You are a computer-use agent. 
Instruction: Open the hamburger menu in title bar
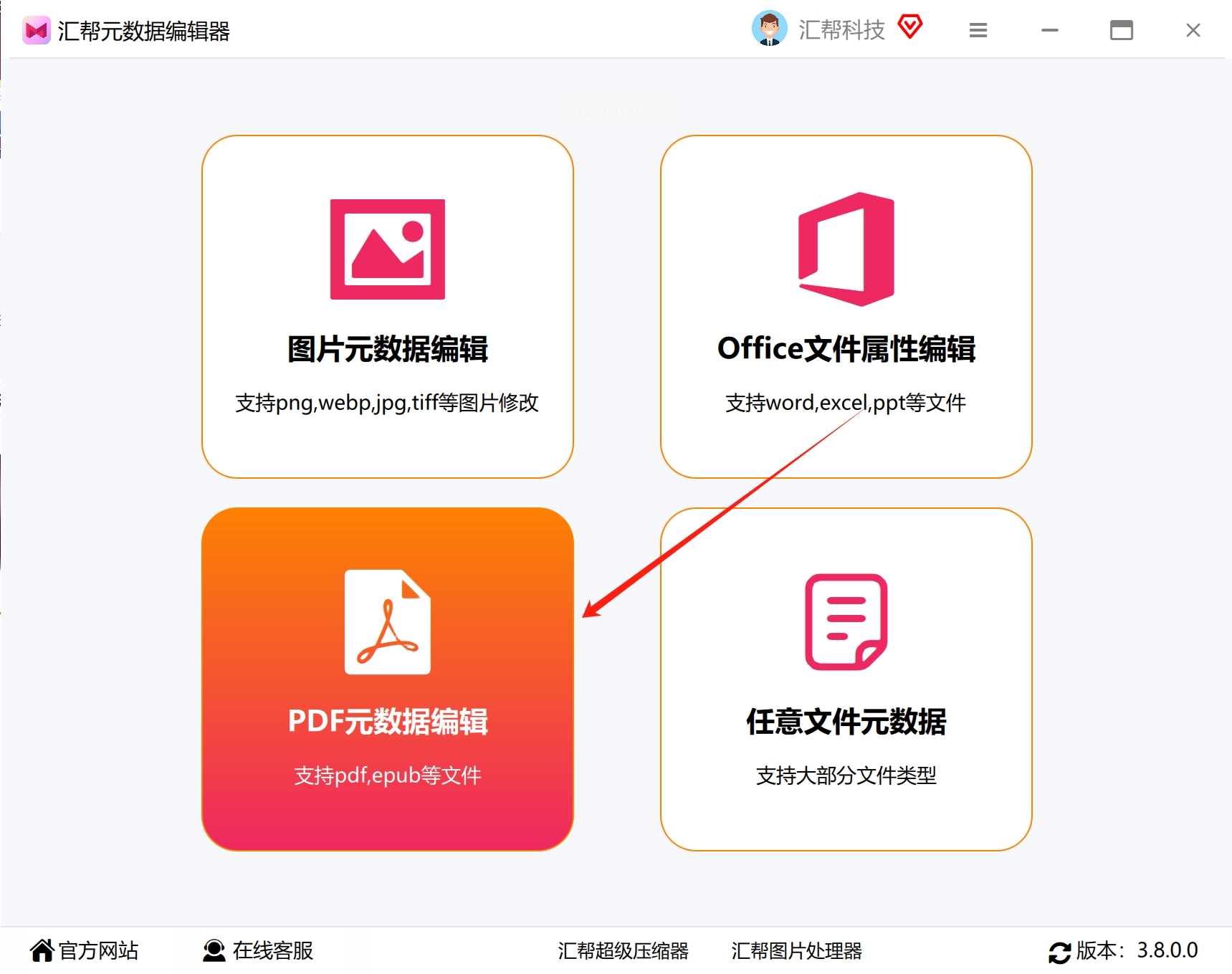(x=978, y=30)
